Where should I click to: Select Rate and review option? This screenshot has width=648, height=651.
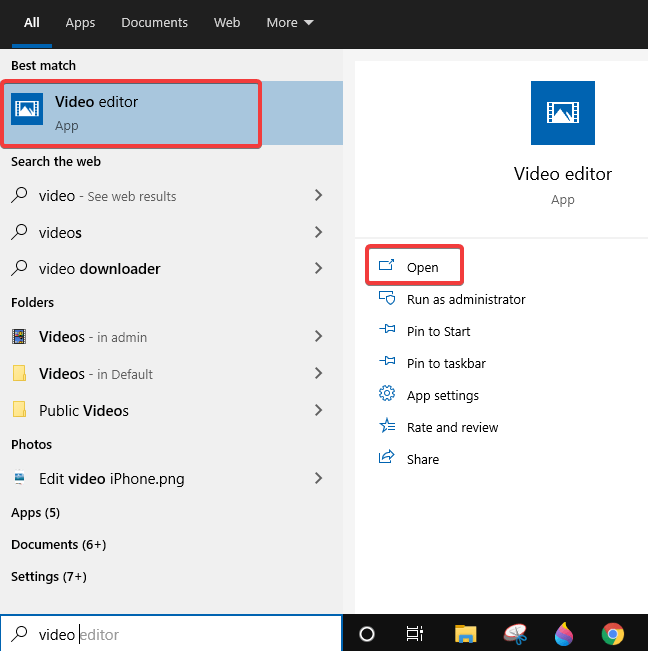coord(452,427)
